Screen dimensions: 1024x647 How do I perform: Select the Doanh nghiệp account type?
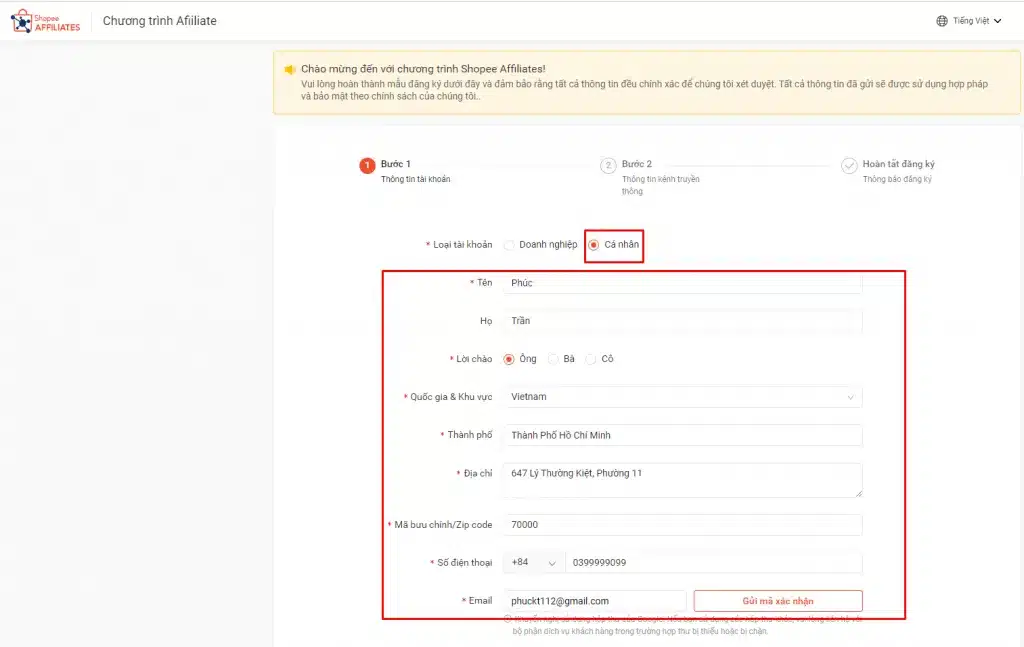point(509,245)
